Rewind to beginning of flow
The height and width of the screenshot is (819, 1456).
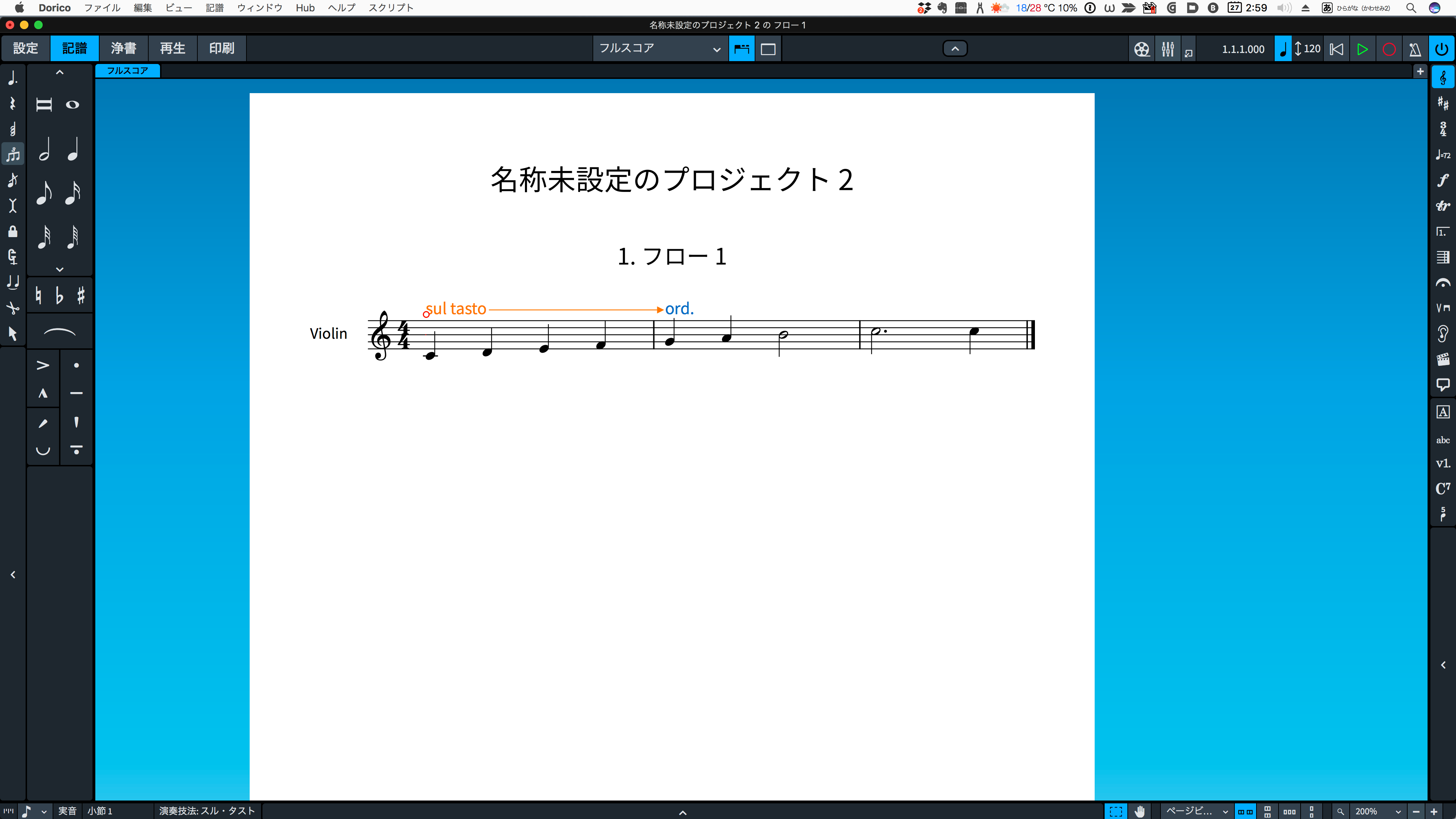click(x=1336, y=49)
